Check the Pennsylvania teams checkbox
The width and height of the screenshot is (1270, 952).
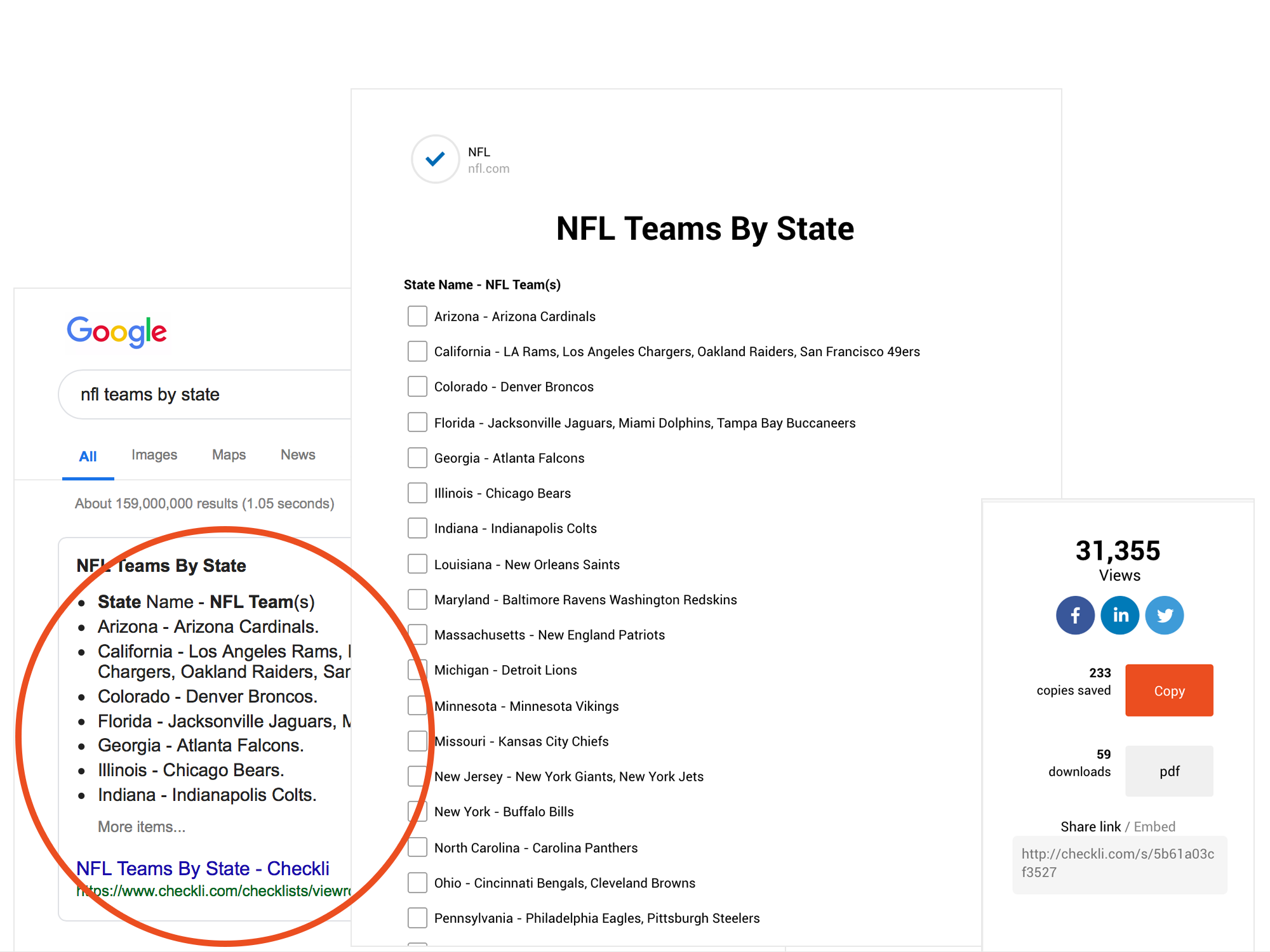point(417,918)
